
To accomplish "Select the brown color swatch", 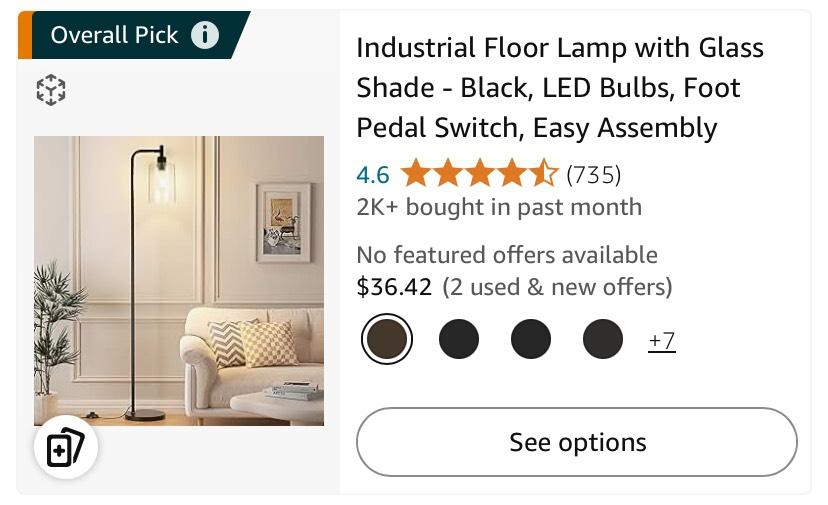I will click(386, 339).
